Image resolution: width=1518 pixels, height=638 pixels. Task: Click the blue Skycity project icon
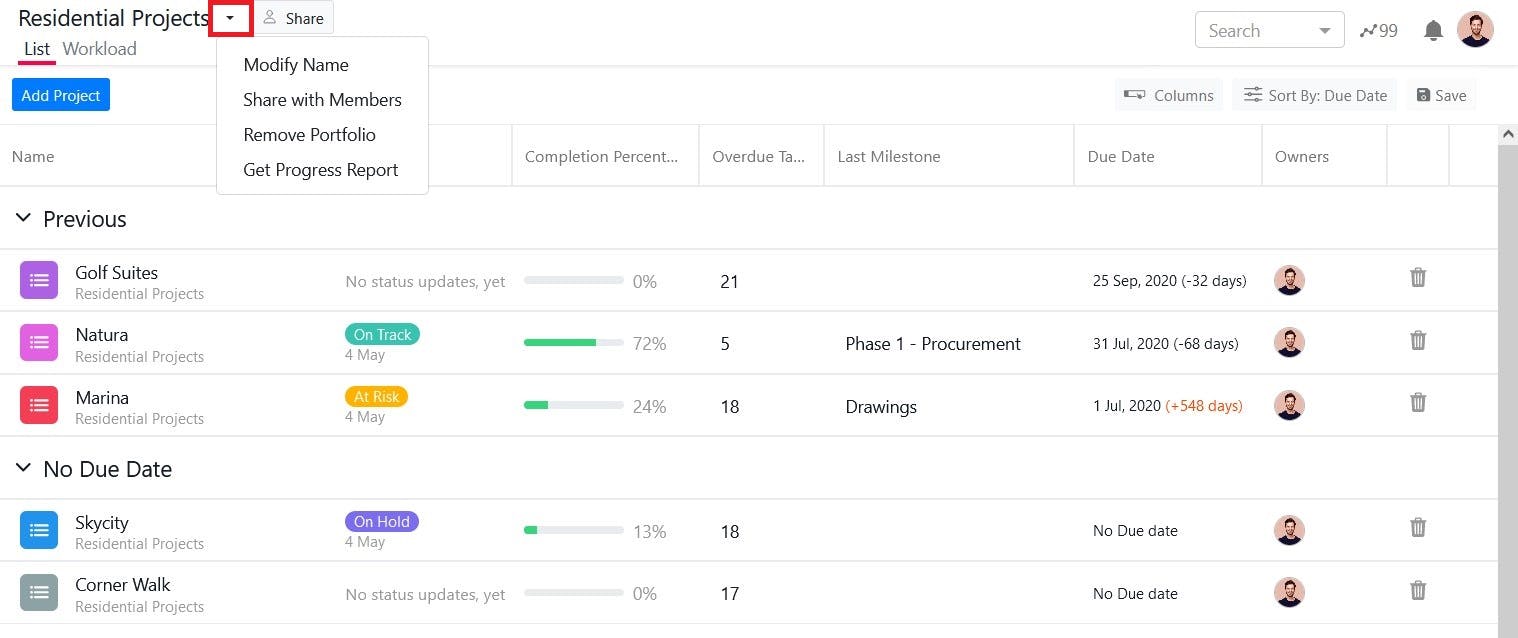click(x=39, y=530)
